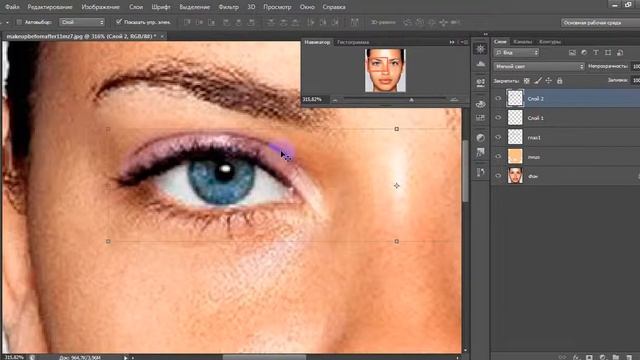The image size is (640, 360).
Task: Filter layers by shape layers icon
Action: tap(608, 52)
